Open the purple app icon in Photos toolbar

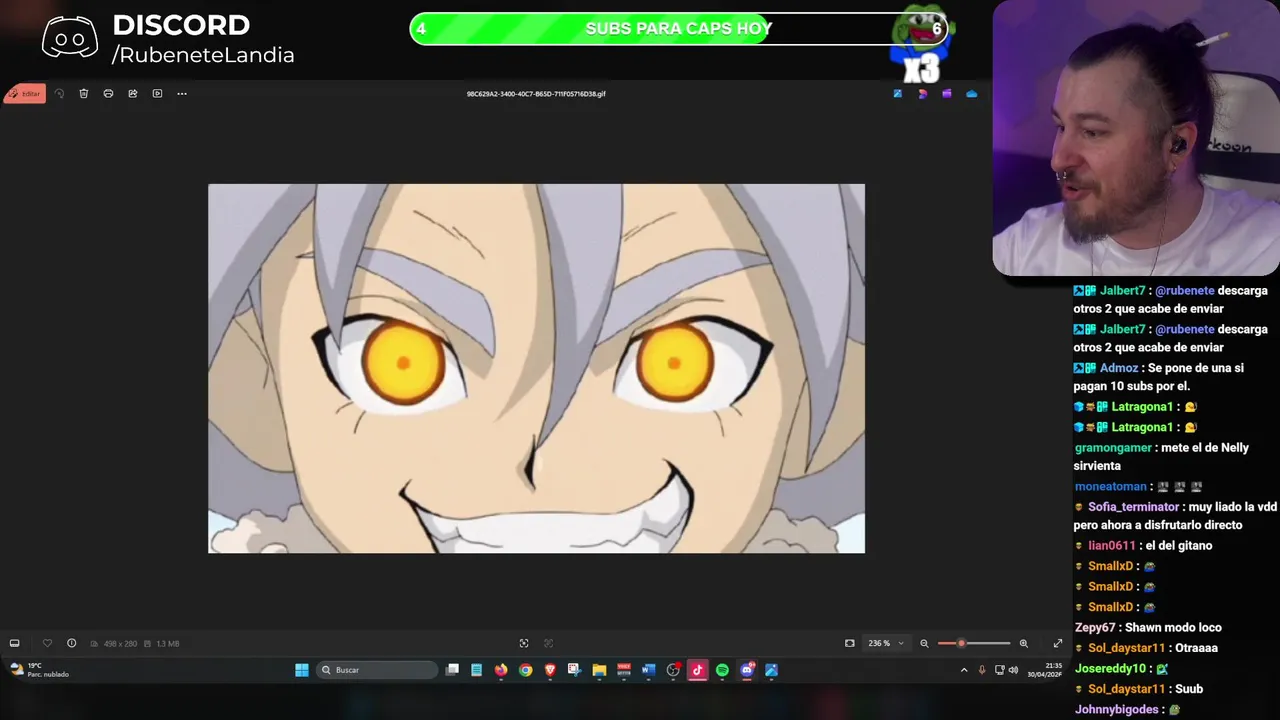(x=947, y=94)
